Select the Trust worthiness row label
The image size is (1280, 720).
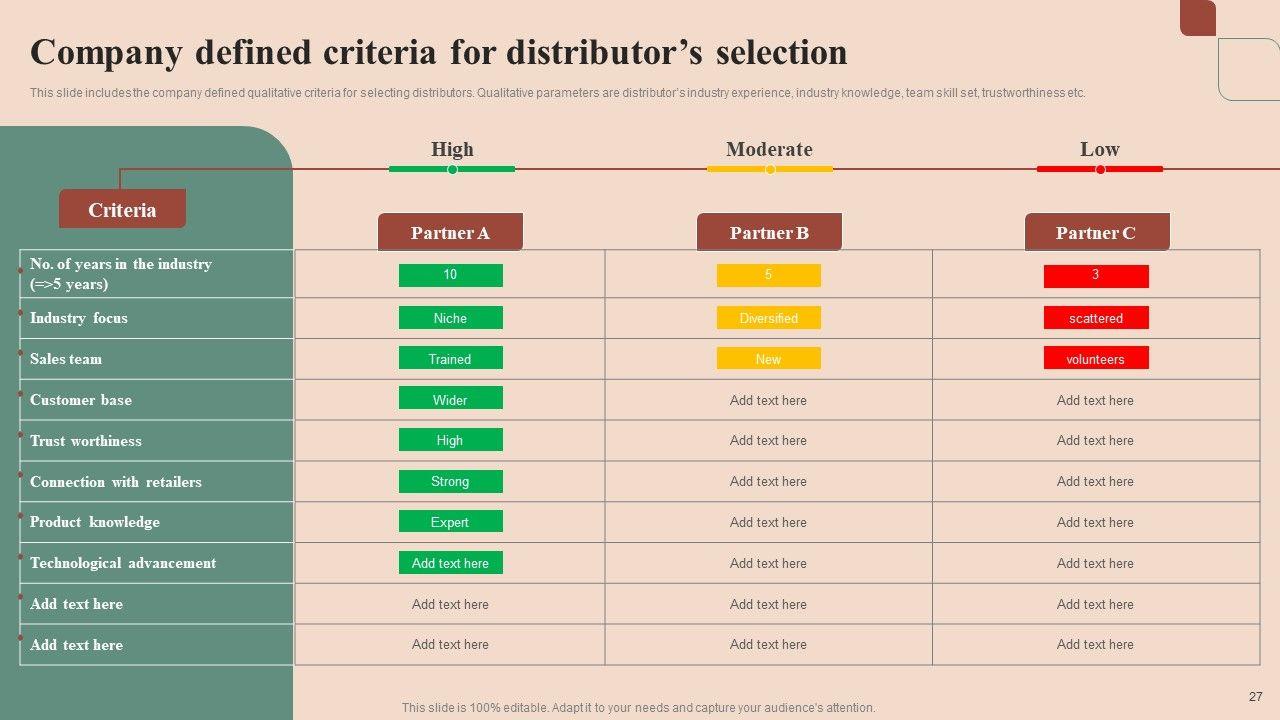point(86,441)
